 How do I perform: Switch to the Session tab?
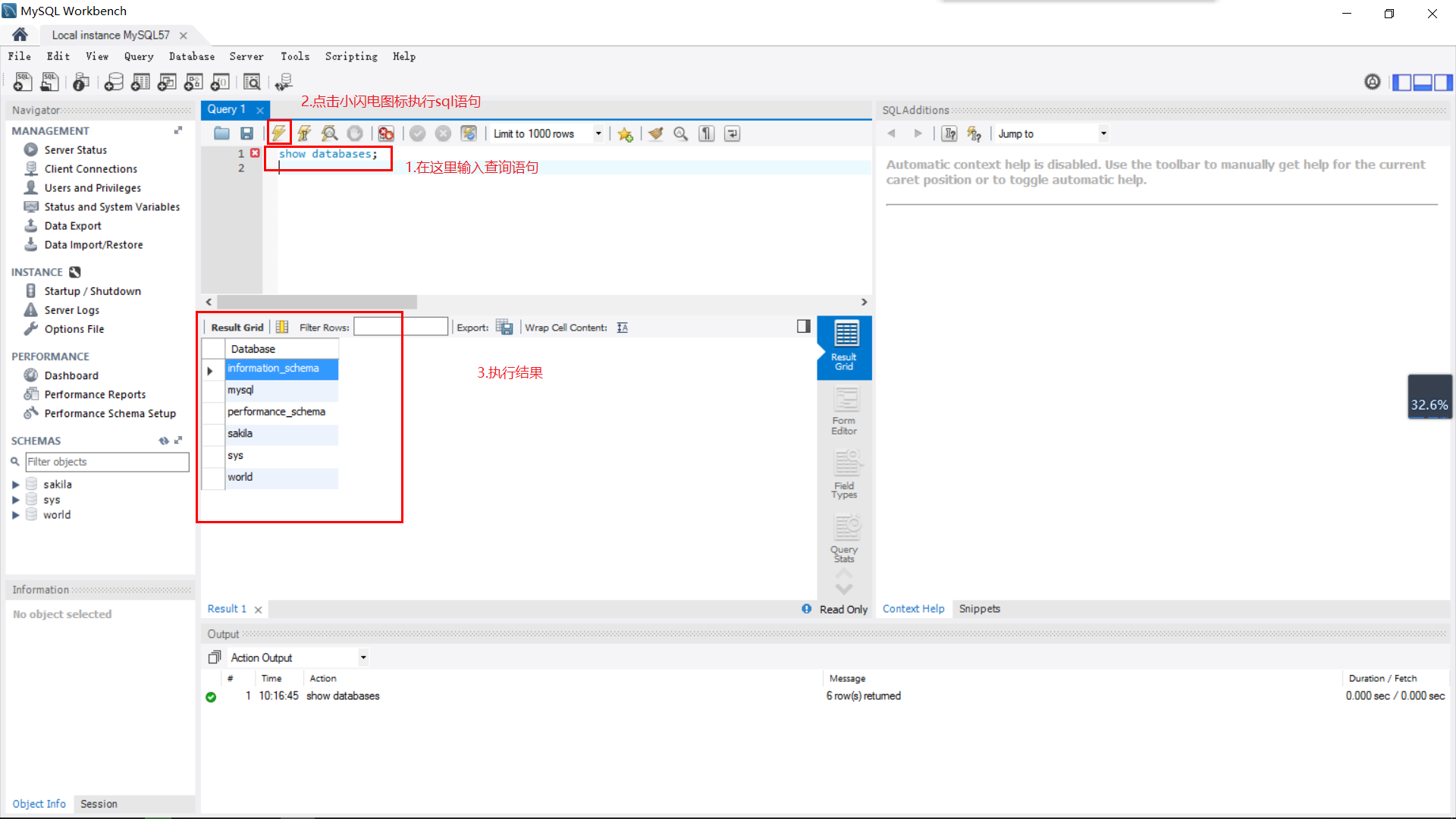(x=99, y=804)
